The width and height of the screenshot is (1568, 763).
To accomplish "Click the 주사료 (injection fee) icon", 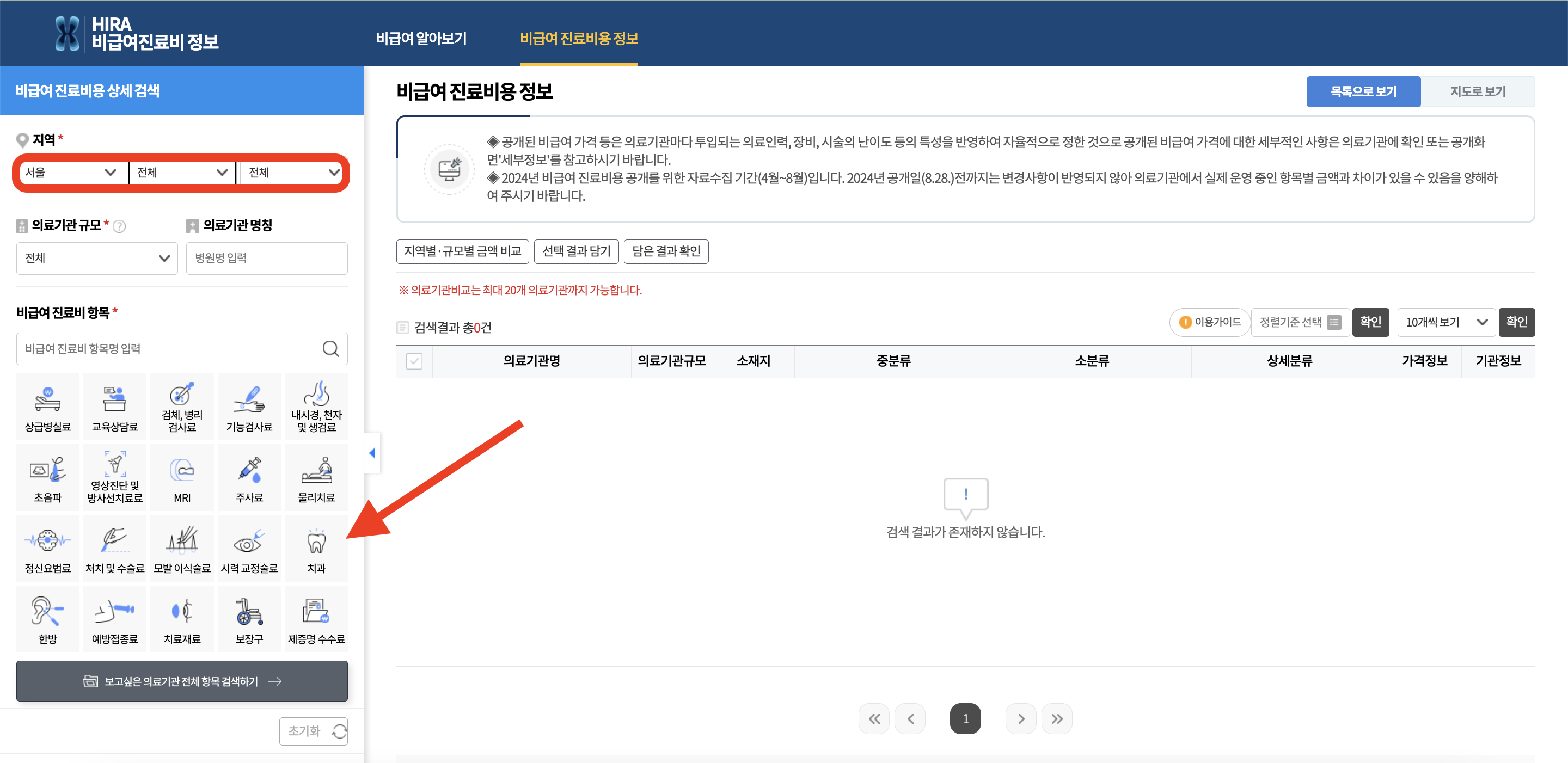I will click(x=249, y=477).
